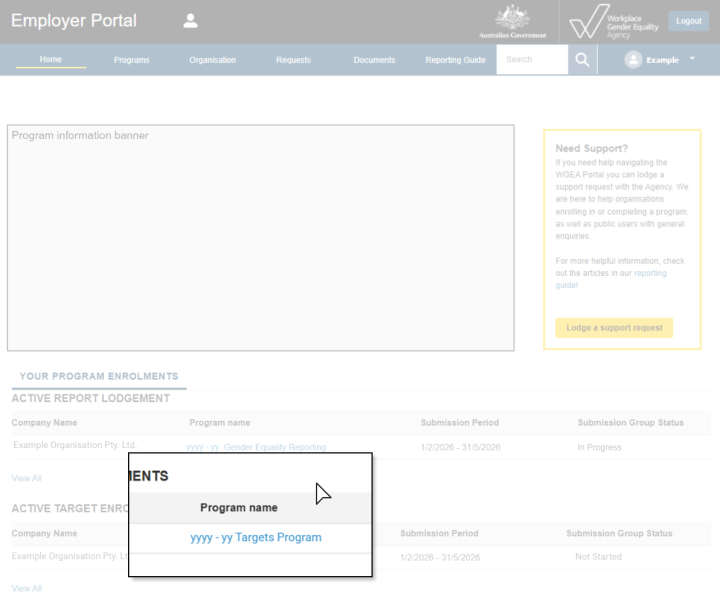Click Lodge a support request button
Viewport: 720px width, 596px height.
(614, 328)
